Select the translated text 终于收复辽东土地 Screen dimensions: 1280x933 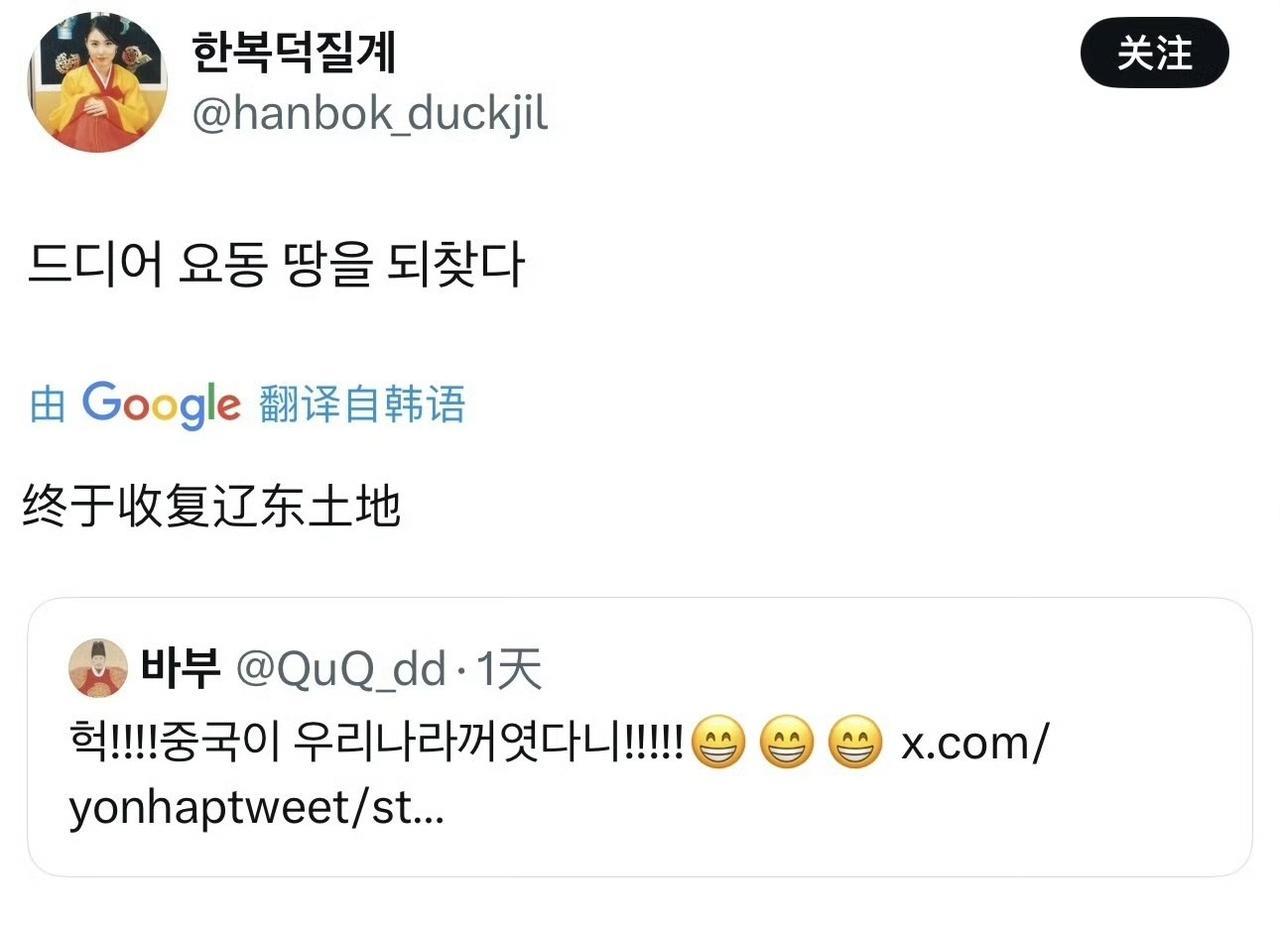[x=211, y=507]
